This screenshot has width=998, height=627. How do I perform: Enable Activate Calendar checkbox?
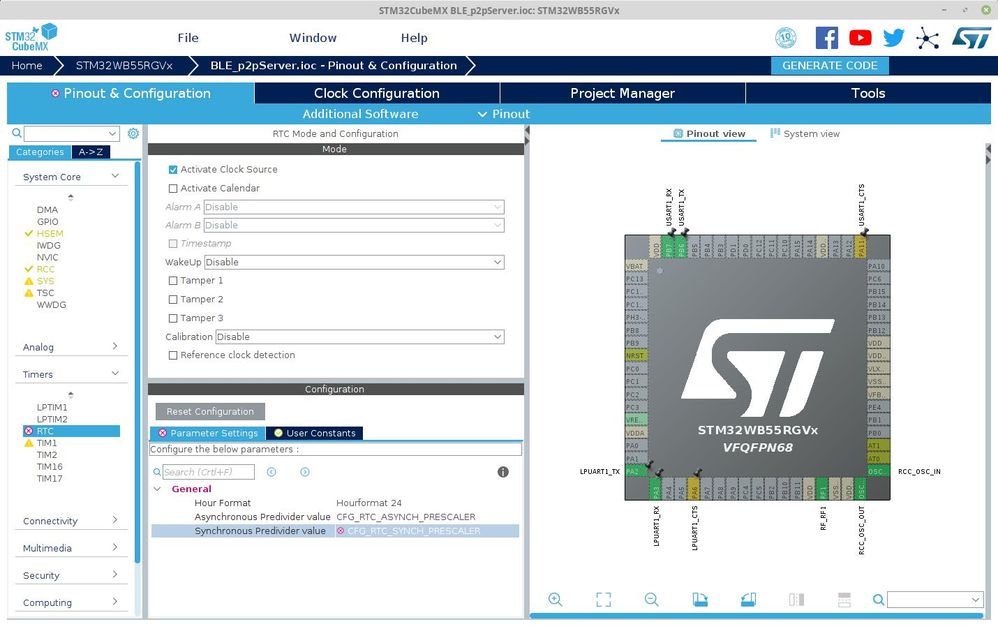pyautogui.click(x=172, y=188)
